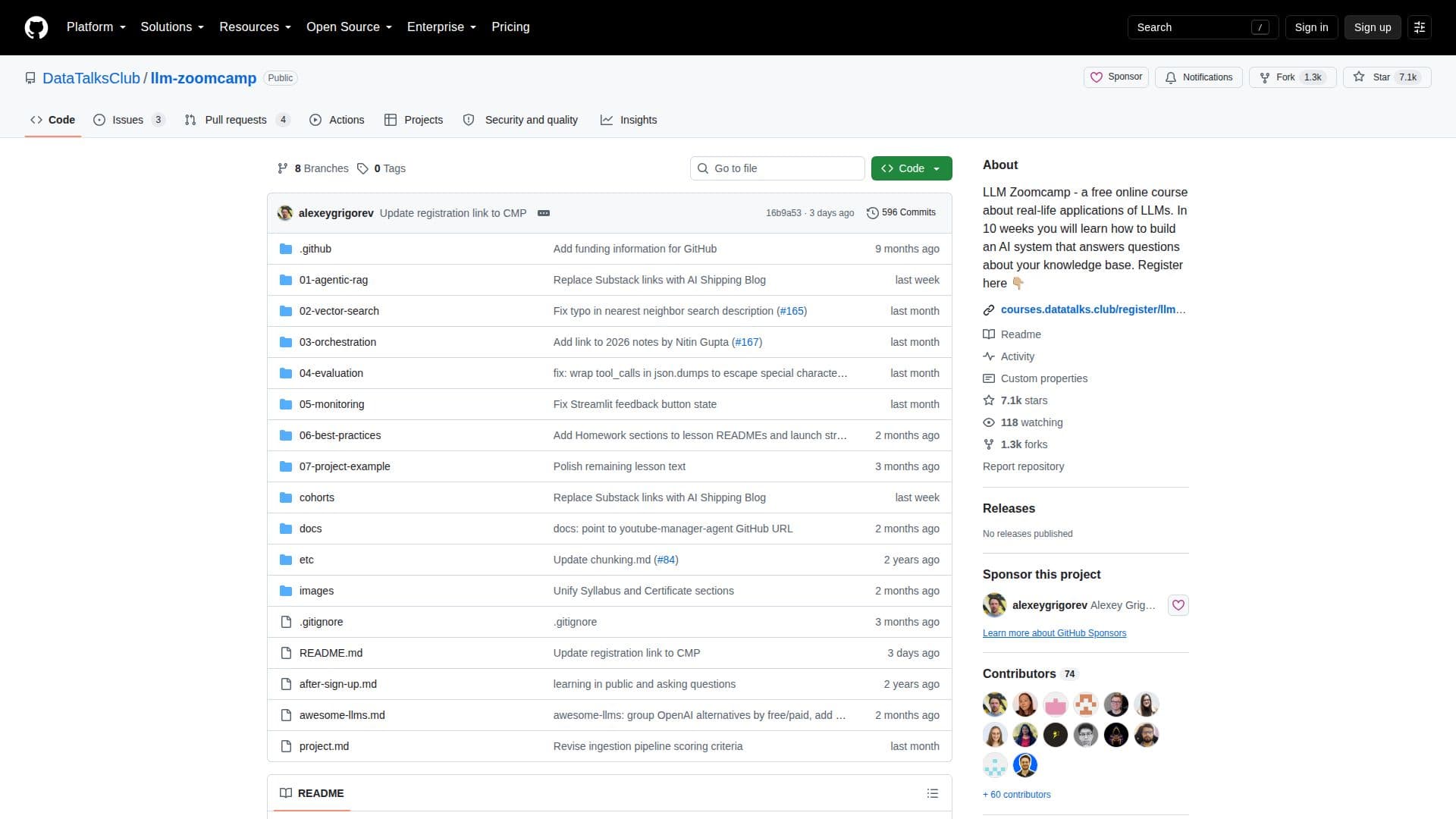Open the DataTalksClub owner link
1456x819 pixels.
click(91, 78)
